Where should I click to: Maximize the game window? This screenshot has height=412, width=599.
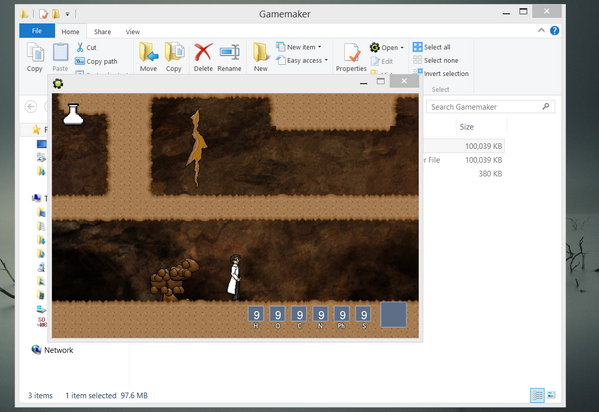click(x=380, y=81)
